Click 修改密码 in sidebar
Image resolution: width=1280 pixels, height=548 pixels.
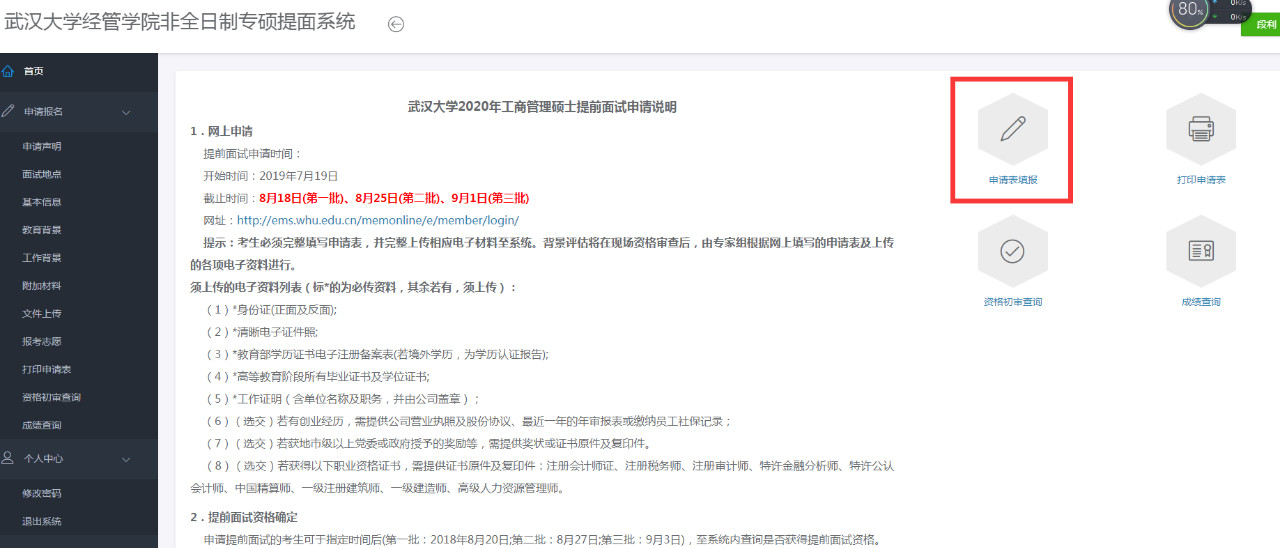(x=42, y=493)
